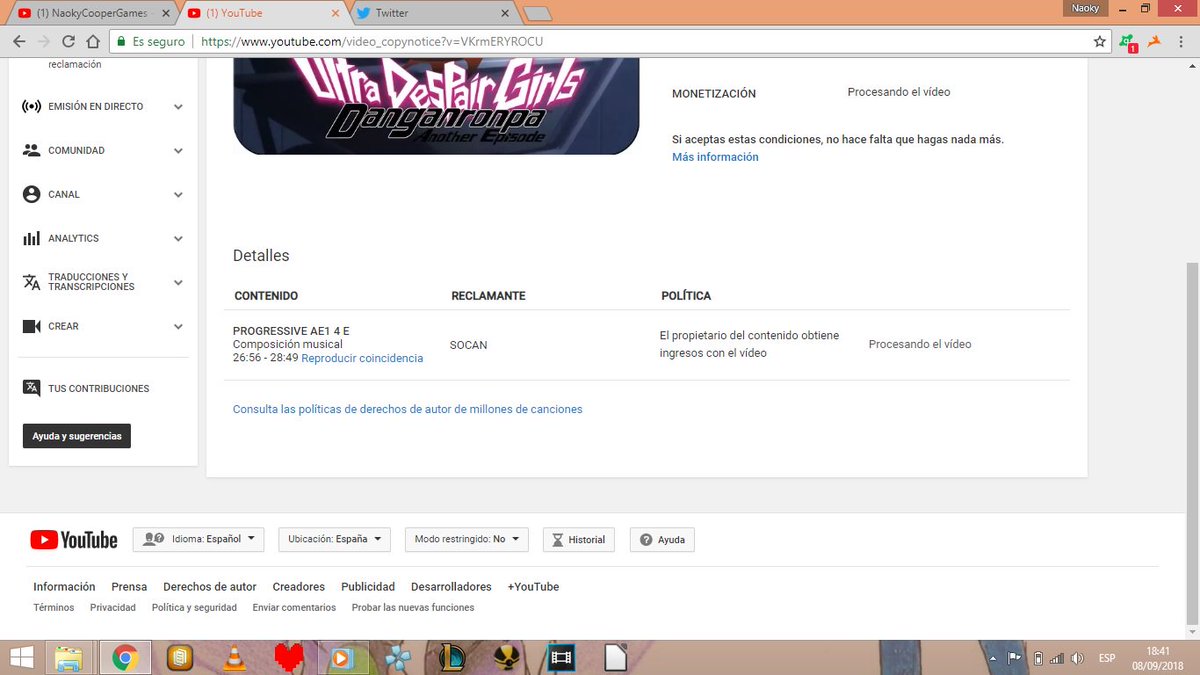Open the Política y seguridad footer link
The height and width of the screenshot is (675, 1200).
[194, 607]
